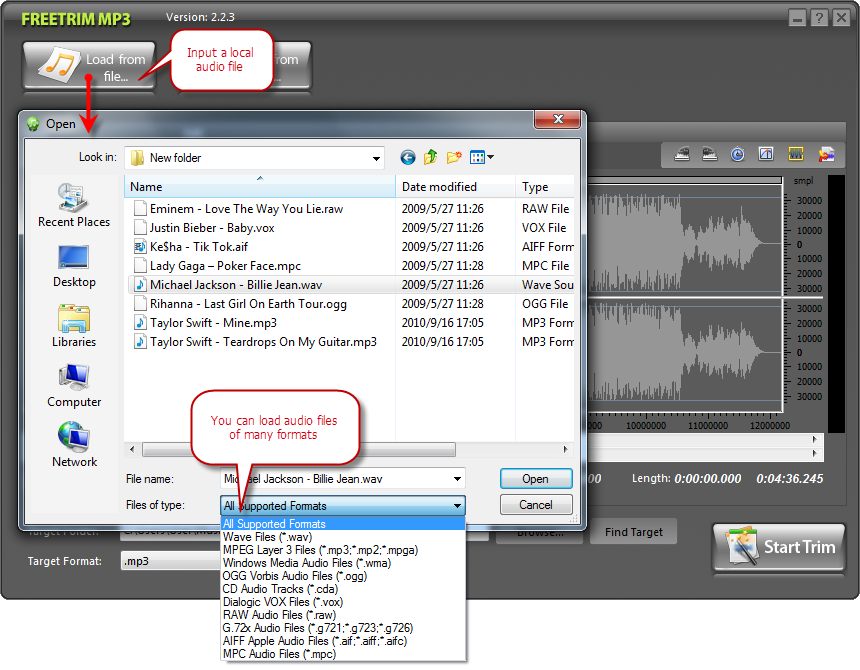Expand the Look in folder dropdown
The width and height of the screenshot is (860, 670).
coord(376,158)
